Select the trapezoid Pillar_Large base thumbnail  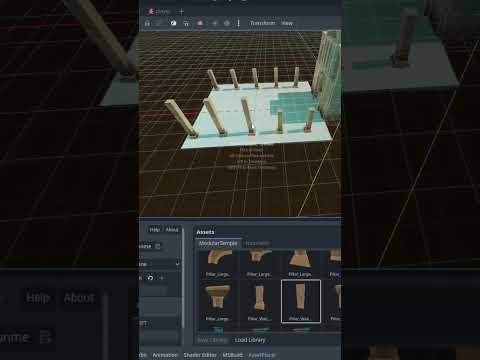[300, 264]
